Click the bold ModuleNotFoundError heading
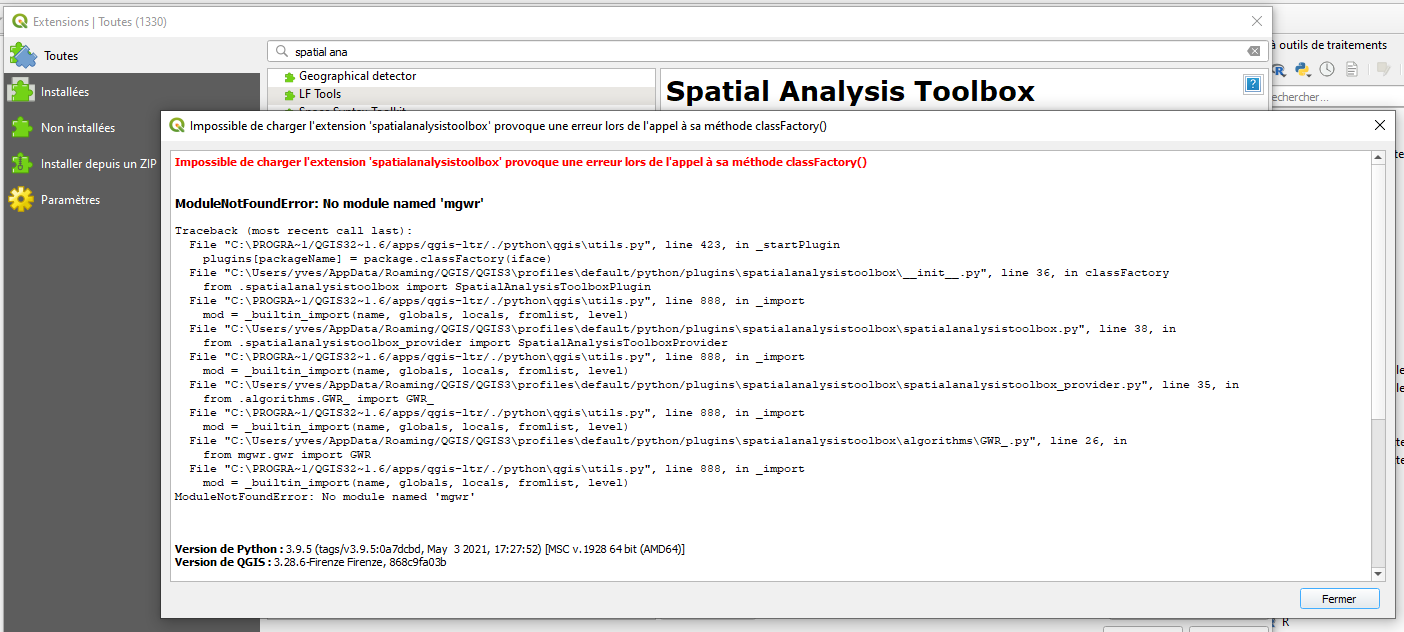This screenshot has width=1404, height=632. pos(329,204)
